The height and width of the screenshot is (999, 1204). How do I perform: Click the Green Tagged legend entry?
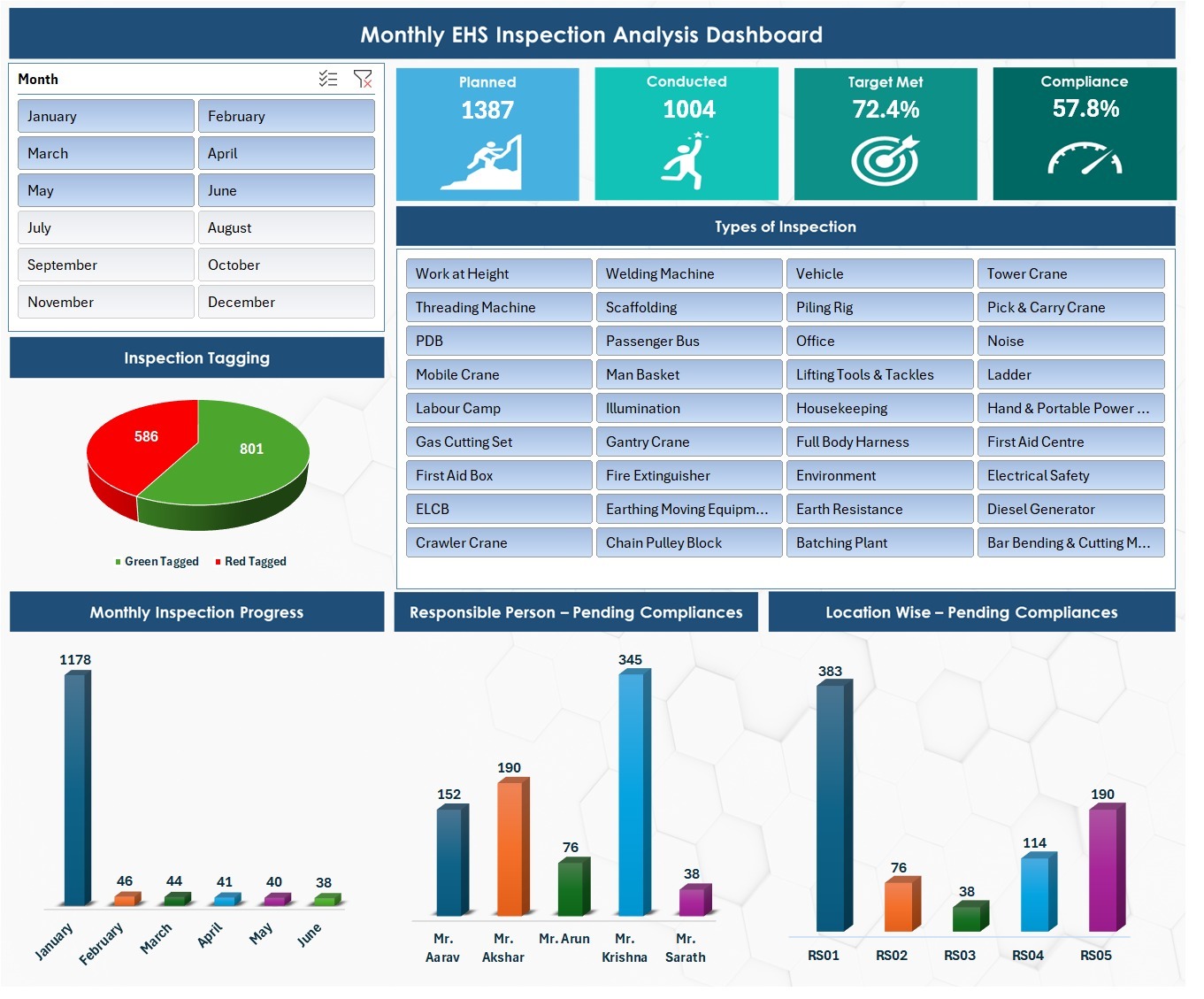(157, 561)
